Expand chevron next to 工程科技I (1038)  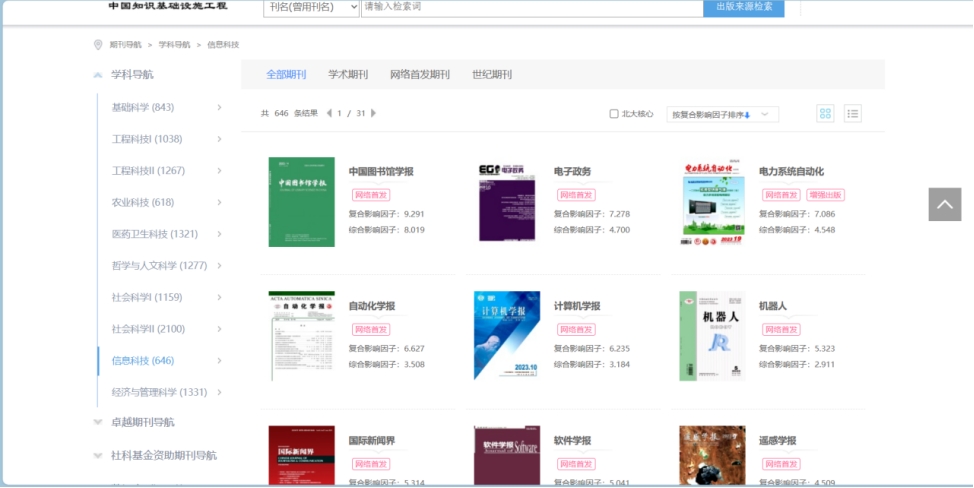(x=219, y=139)
